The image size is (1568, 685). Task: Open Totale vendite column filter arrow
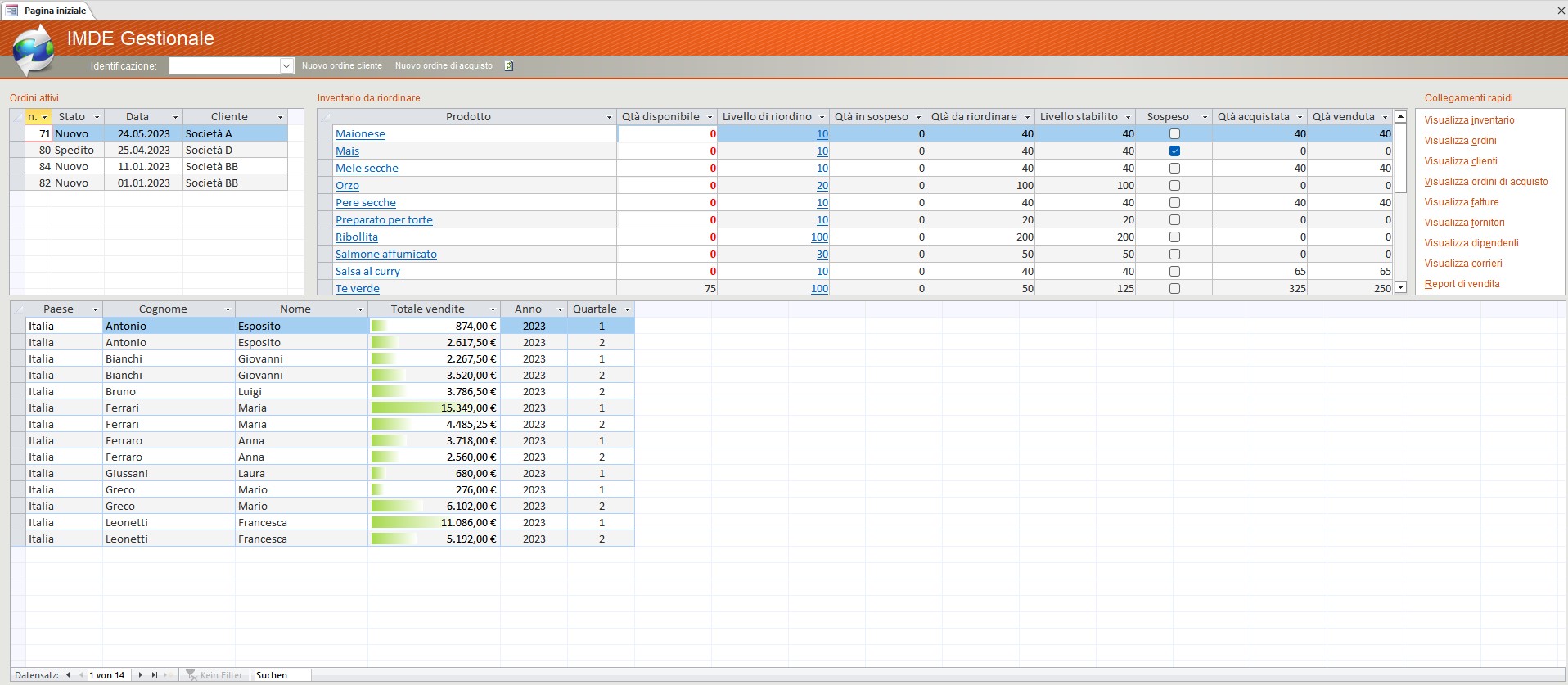[x=493, y=309]
